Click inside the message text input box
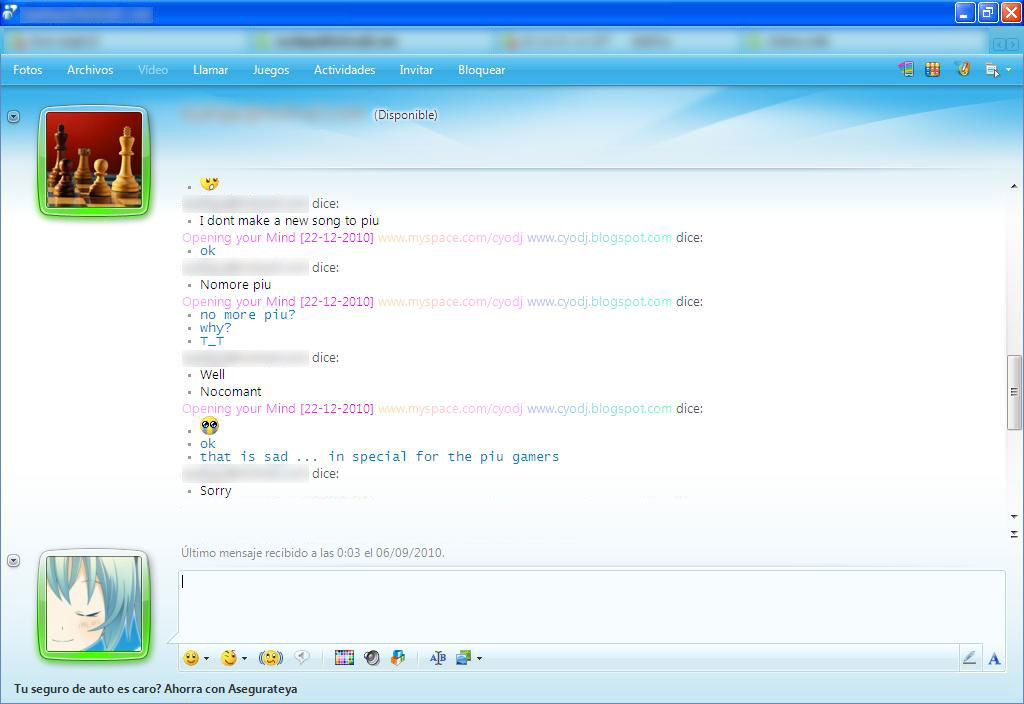The width and height of the screenshot is (1024, 704). 590,605
